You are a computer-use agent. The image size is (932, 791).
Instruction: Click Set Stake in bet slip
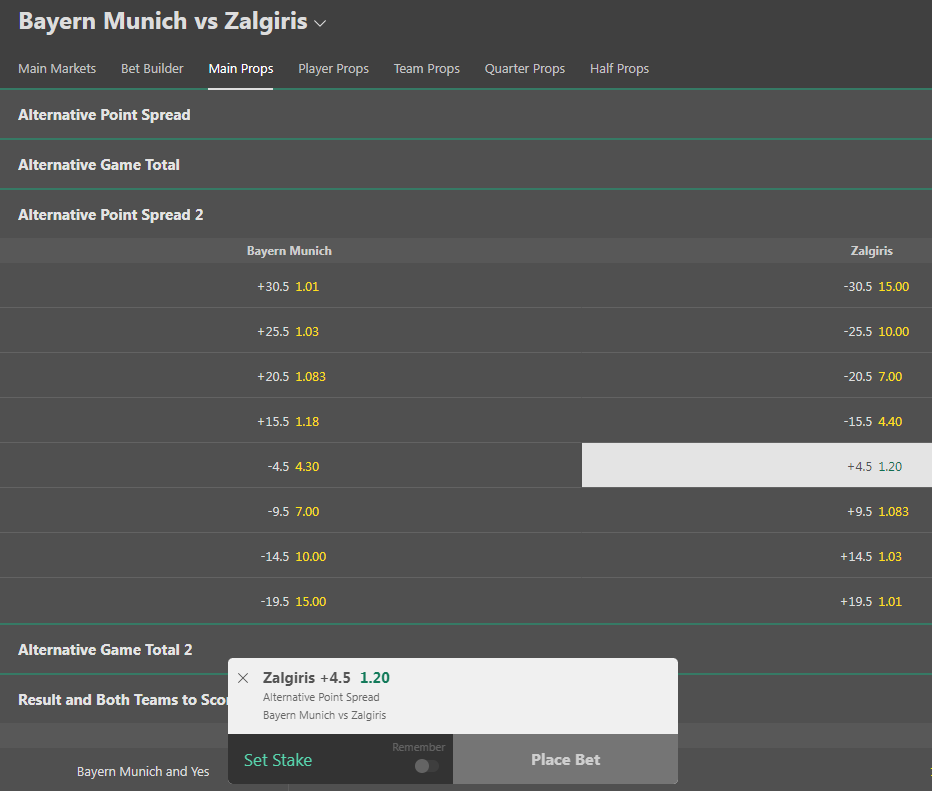(x=278, y=760)
